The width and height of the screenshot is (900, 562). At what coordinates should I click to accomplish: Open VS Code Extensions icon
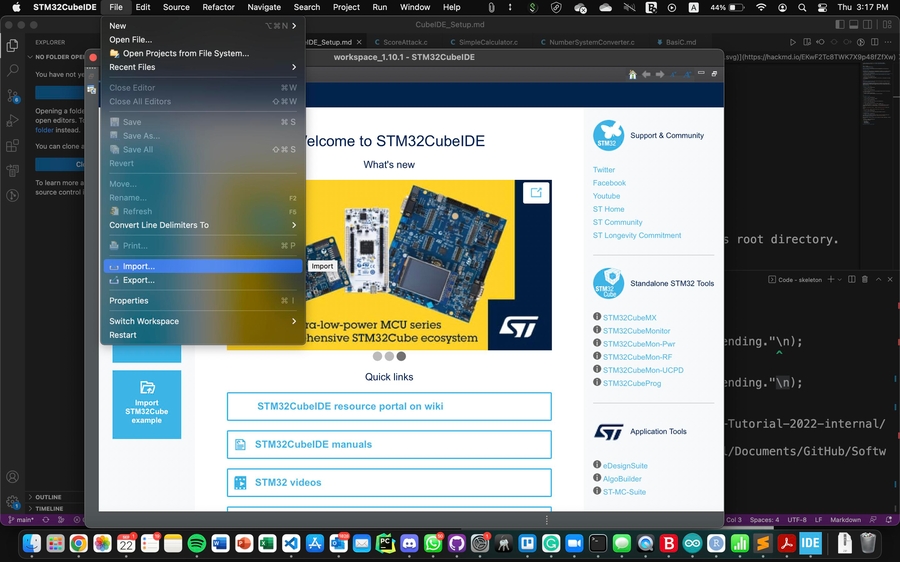(13, 146)
